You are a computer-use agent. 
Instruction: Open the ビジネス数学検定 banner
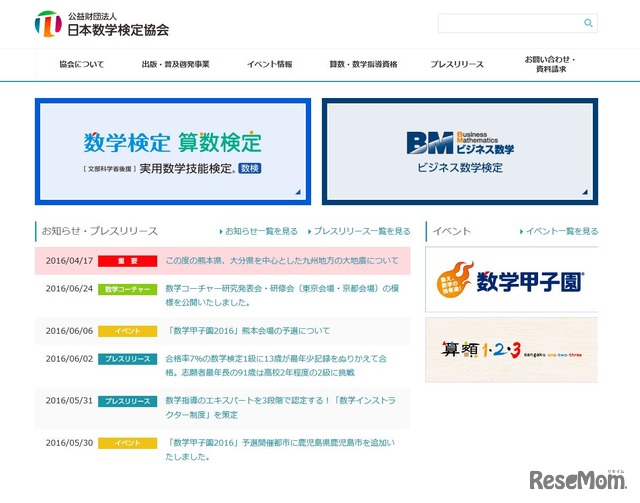(460, 151)
